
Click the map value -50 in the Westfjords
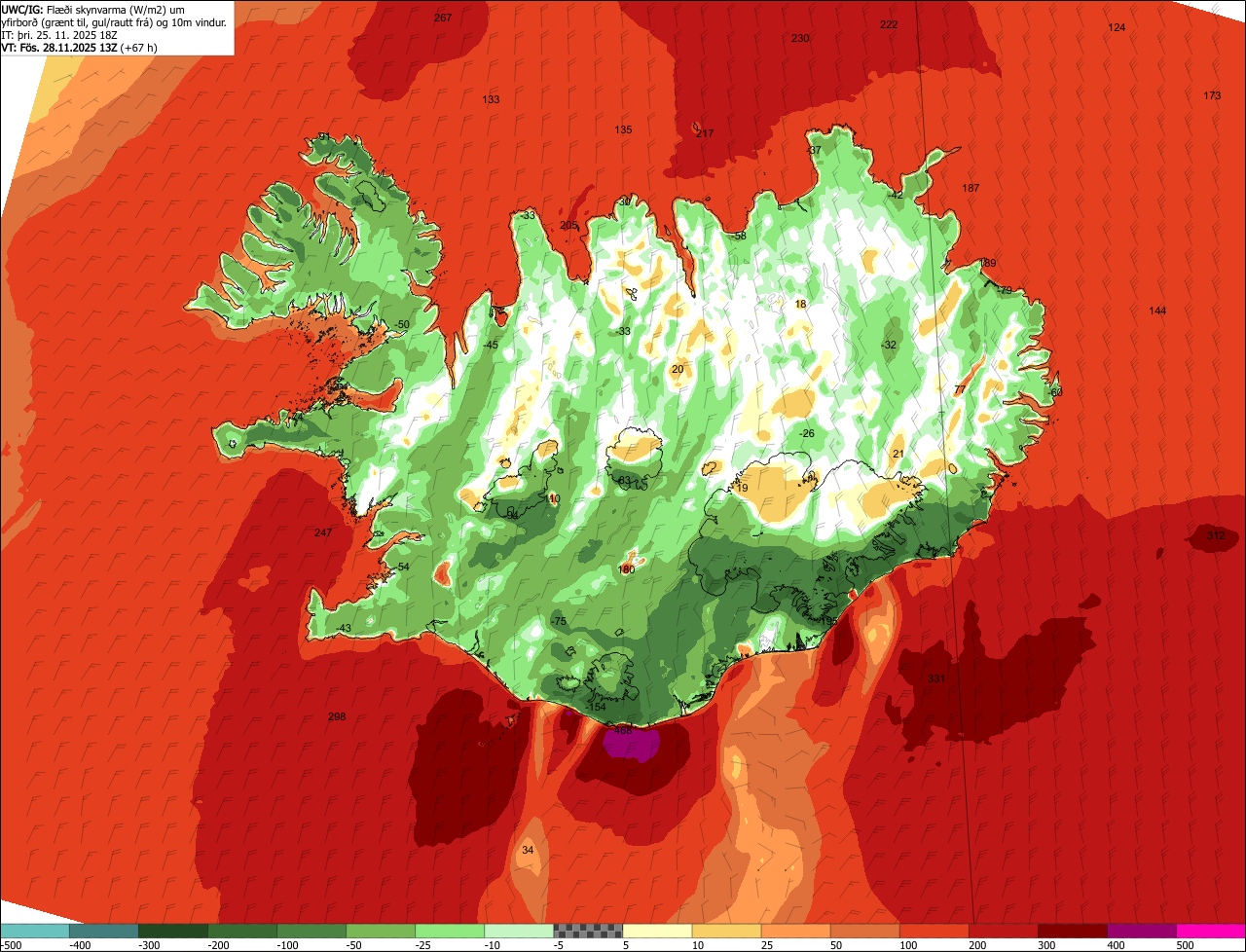tap(402, 324)
